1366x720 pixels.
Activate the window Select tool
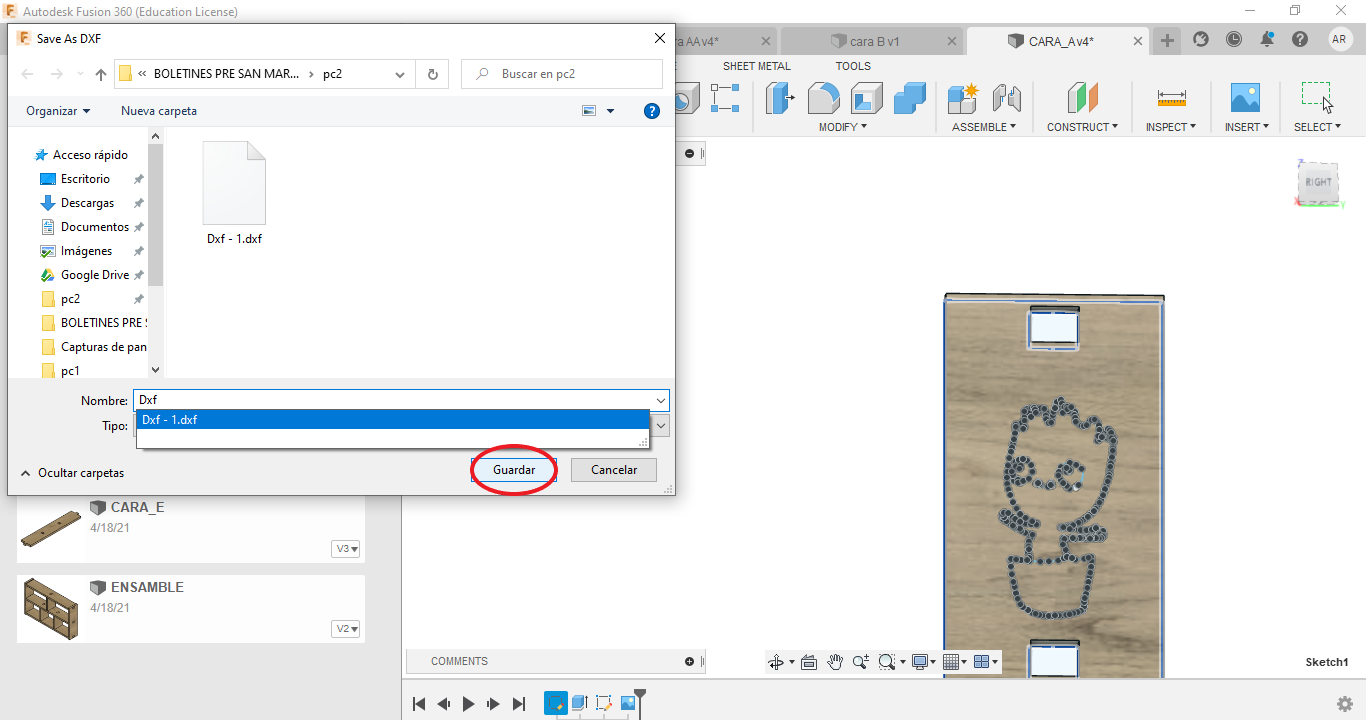1317,98
